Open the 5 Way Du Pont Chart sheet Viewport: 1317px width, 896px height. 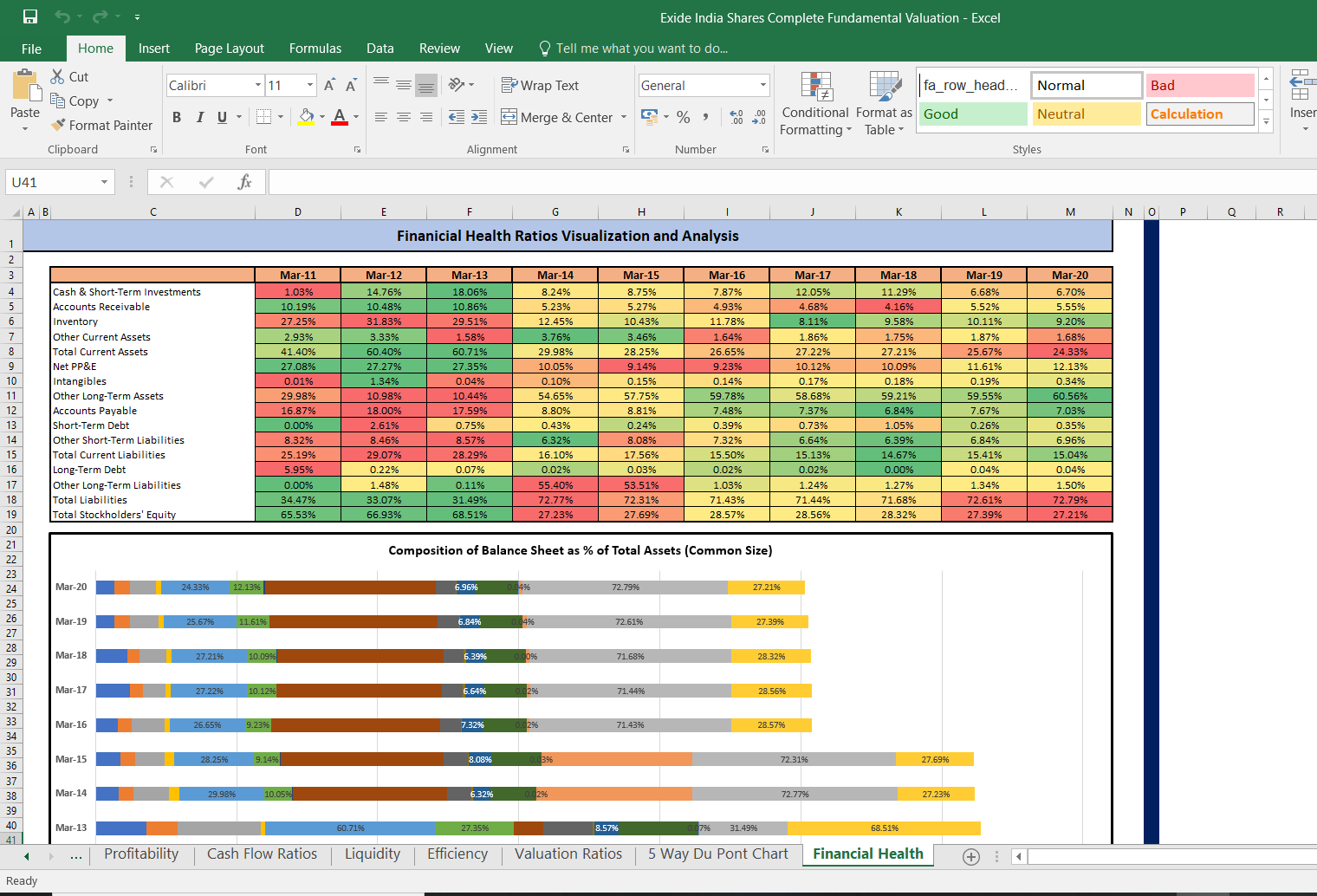coord(718,854)
